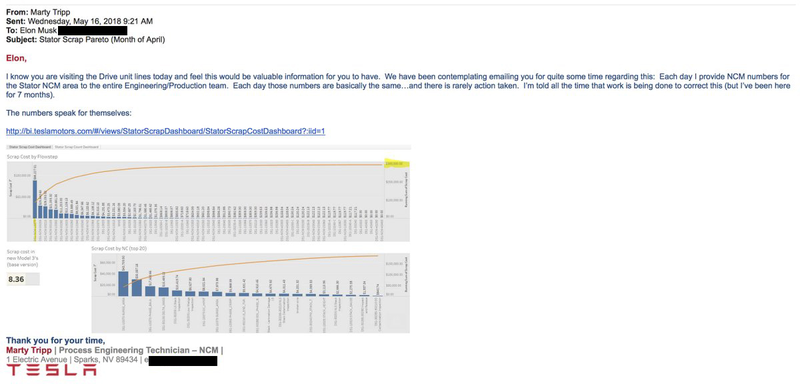Click the red Elon greeting
The height and width of the screenshot is (388, 800).
[x=16, y=58]
